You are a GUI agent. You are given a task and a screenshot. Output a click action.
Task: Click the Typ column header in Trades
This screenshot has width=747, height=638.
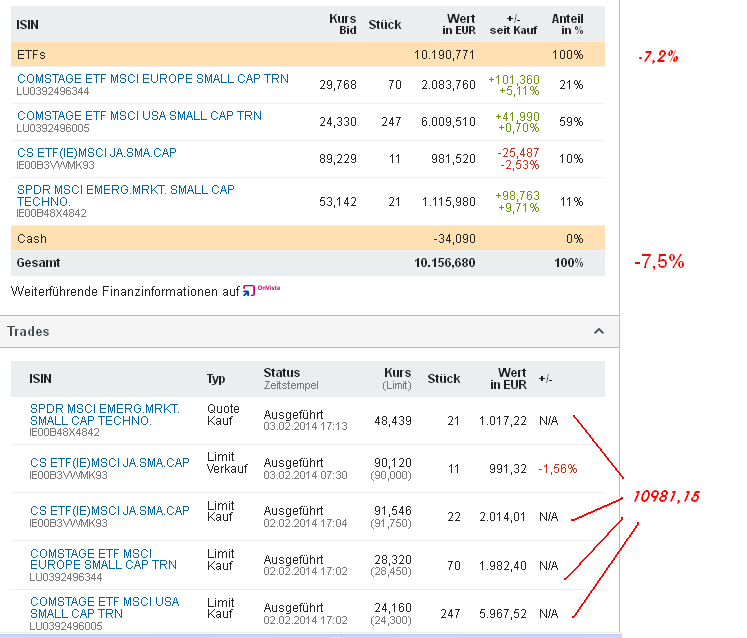click(x=216, y=379)
